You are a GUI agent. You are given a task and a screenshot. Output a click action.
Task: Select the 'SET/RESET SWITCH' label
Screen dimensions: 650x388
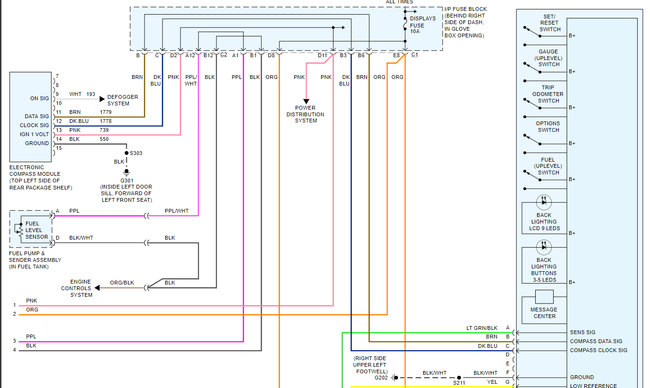(x=550, y=23)
